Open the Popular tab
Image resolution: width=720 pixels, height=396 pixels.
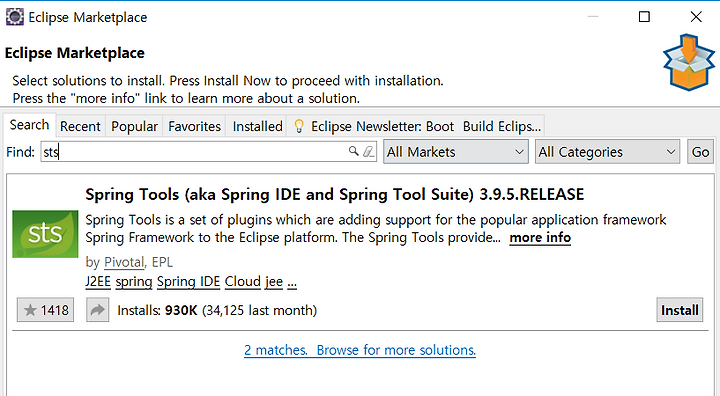click(x=134, y=126)
